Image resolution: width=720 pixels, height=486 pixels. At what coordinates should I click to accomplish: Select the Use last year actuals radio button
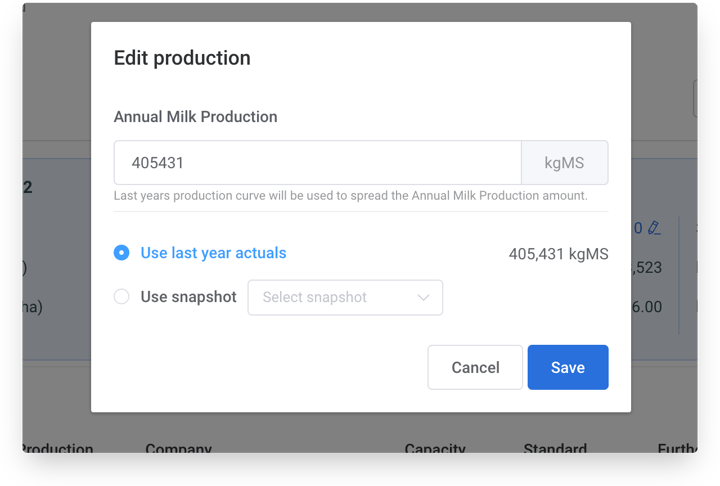(x=122, y=253)
